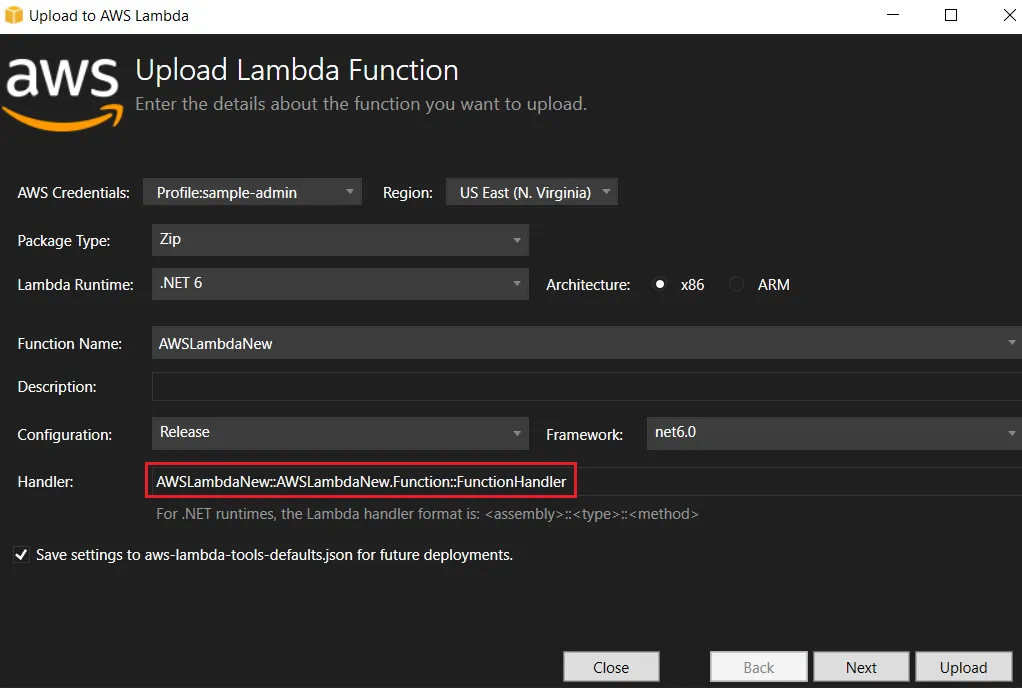1022x688 pixels.
Task: Click the Handler label
Action: click(x=45, y=481)
